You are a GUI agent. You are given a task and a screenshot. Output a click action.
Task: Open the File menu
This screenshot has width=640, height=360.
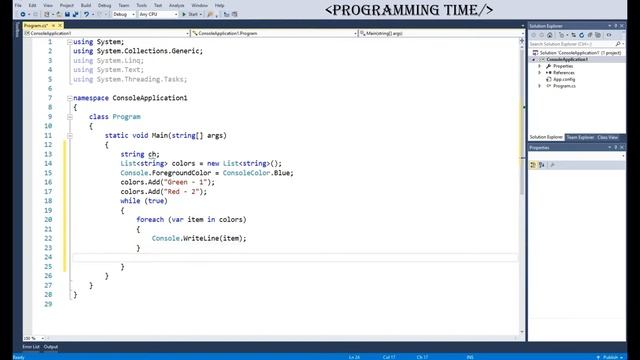[18, 5]
